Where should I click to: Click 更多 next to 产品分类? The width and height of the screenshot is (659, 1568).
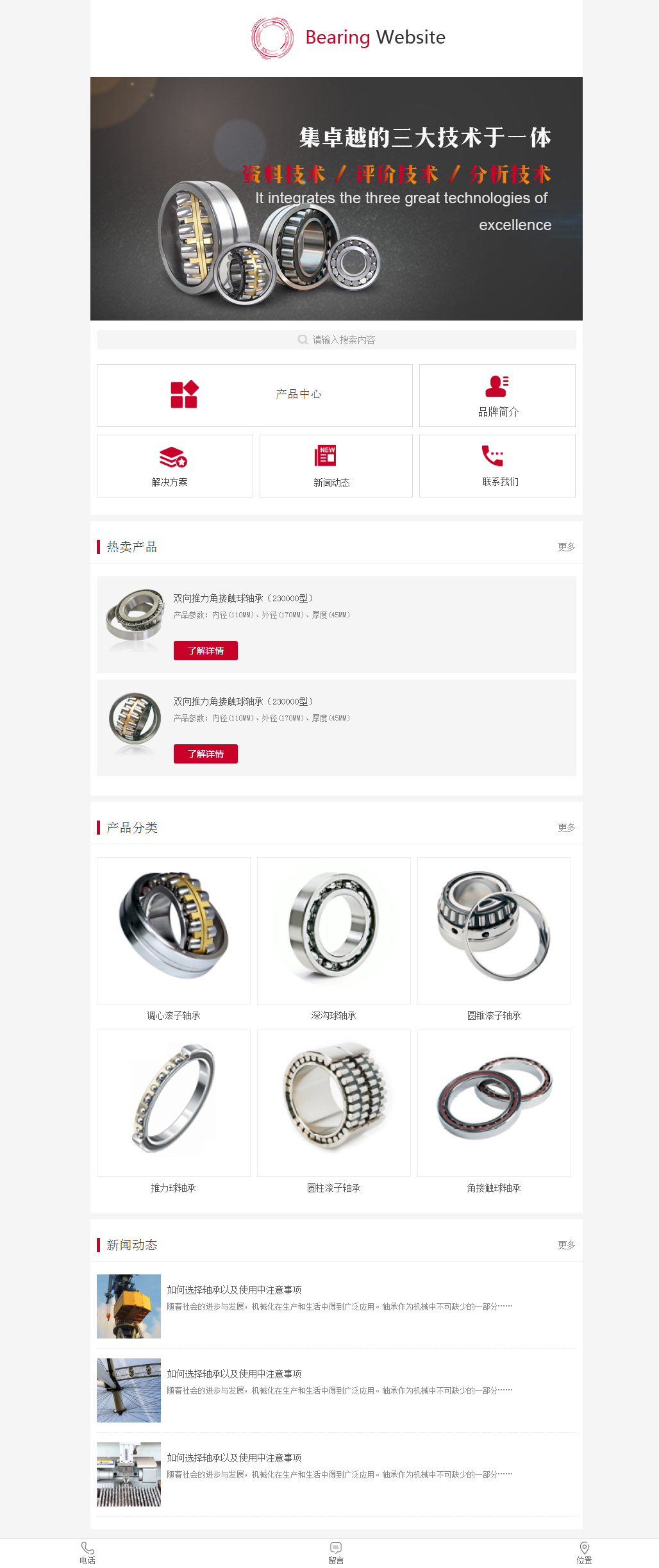566,828
